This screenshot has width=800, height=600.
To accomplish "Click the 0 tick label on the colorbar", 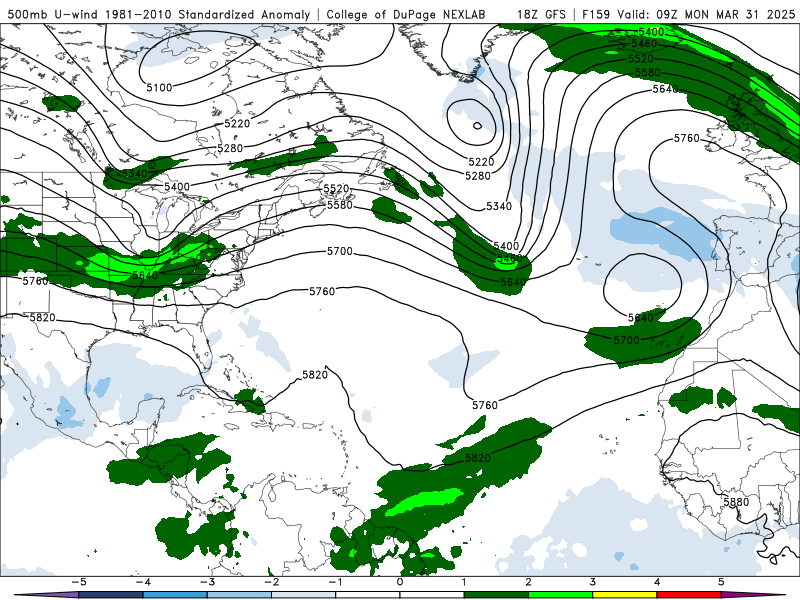I will (x=400, y=582).
